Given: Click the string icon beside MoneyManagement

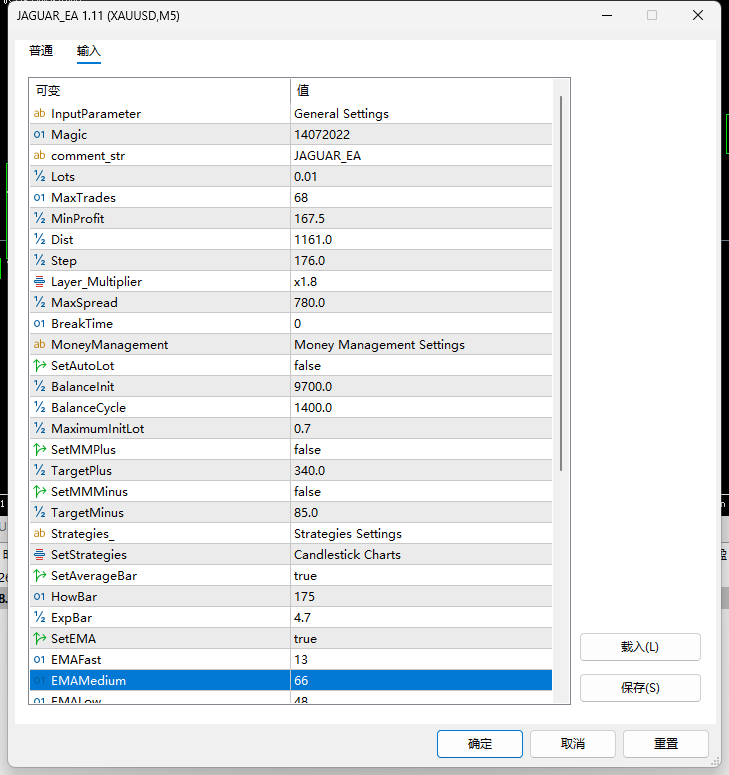Looking at the screenshot, I should coord(40,344).
